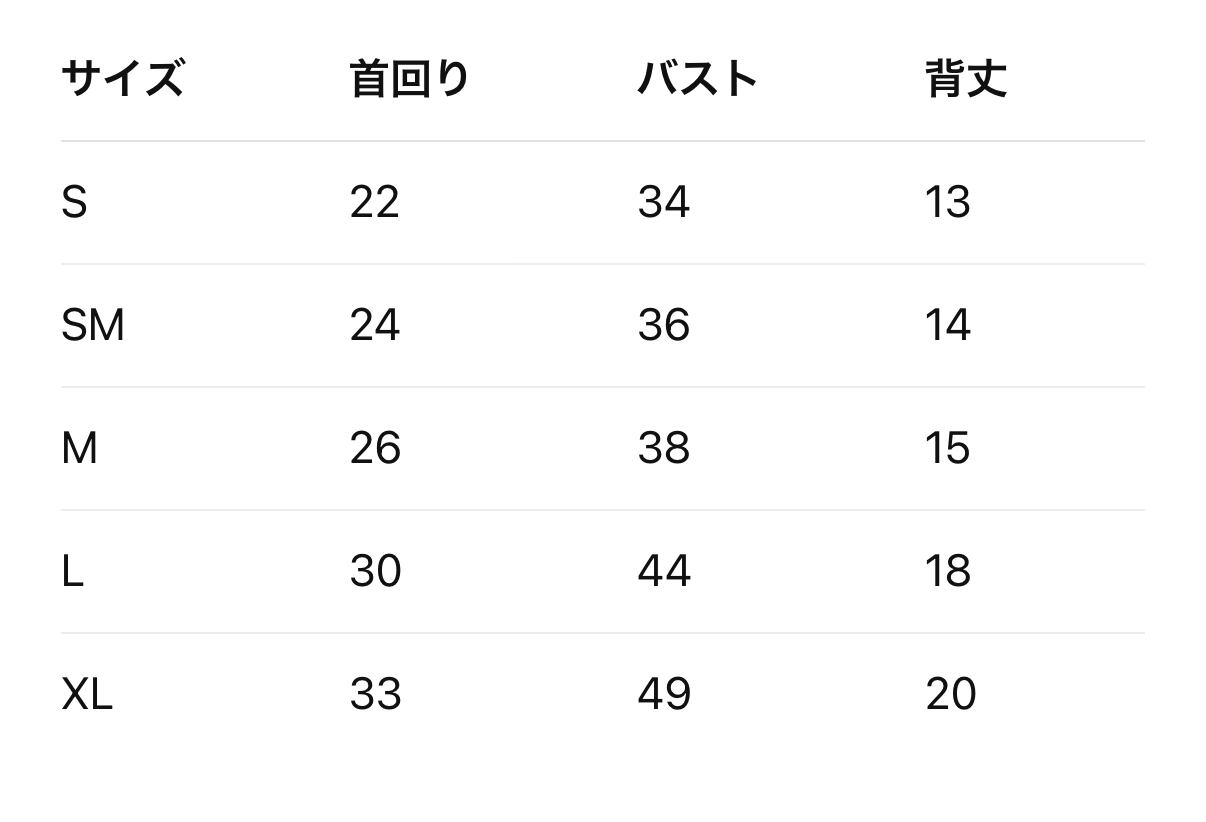The height and width of the screenshot is (822, 1206).
Task: Select bust value 34 in S row
Action: coord(663,202)
